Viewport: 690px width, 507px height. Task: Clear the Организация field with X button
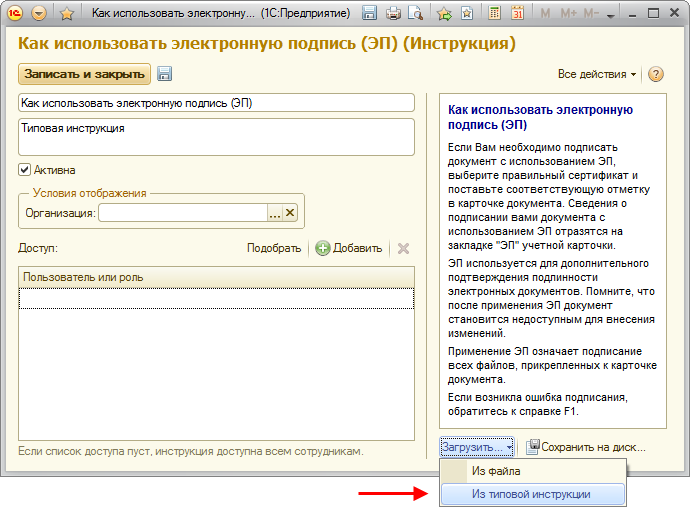tap(291, 212)
